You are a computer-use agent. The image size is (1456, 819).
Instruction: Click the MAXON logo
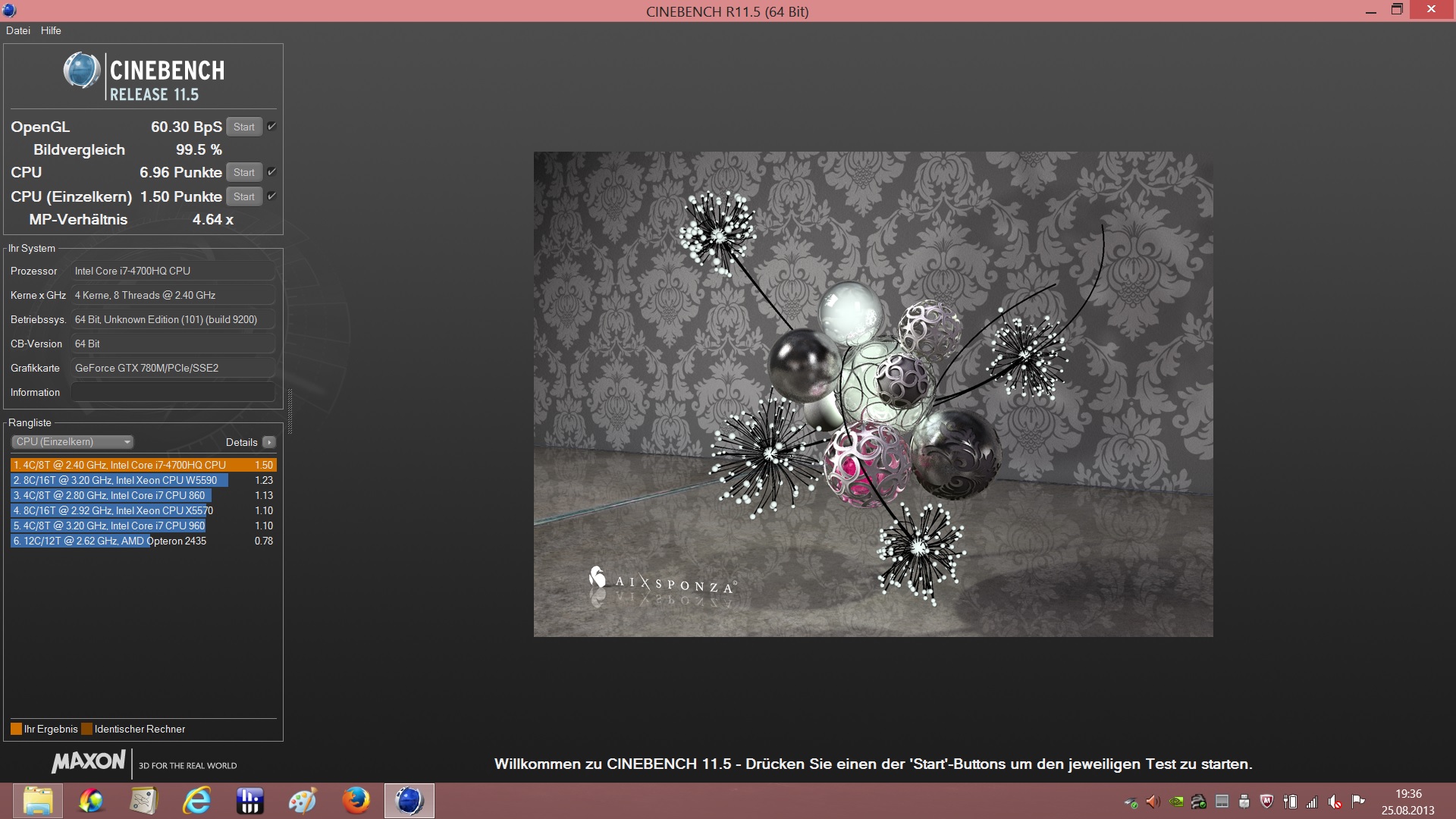[89, 761]
